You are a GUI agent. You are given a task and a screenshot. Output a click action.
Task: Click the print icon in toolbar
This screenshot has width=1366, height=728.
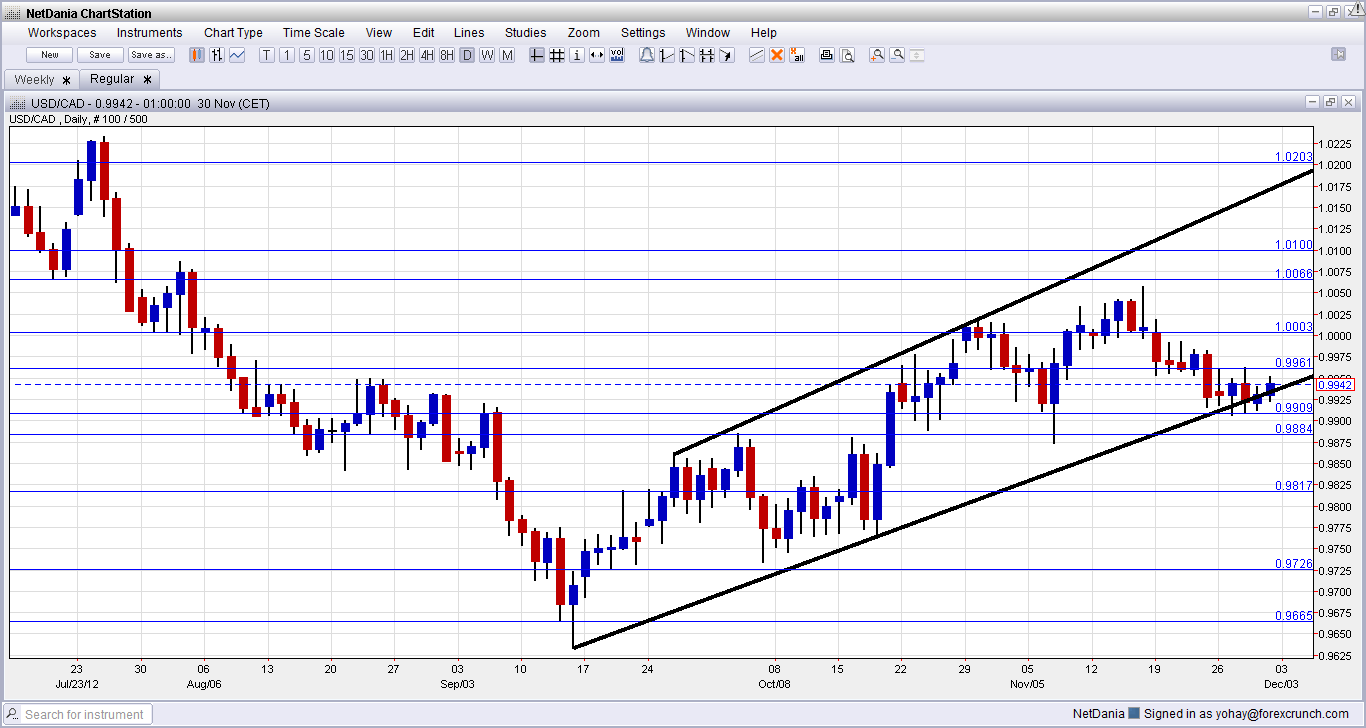827,55
